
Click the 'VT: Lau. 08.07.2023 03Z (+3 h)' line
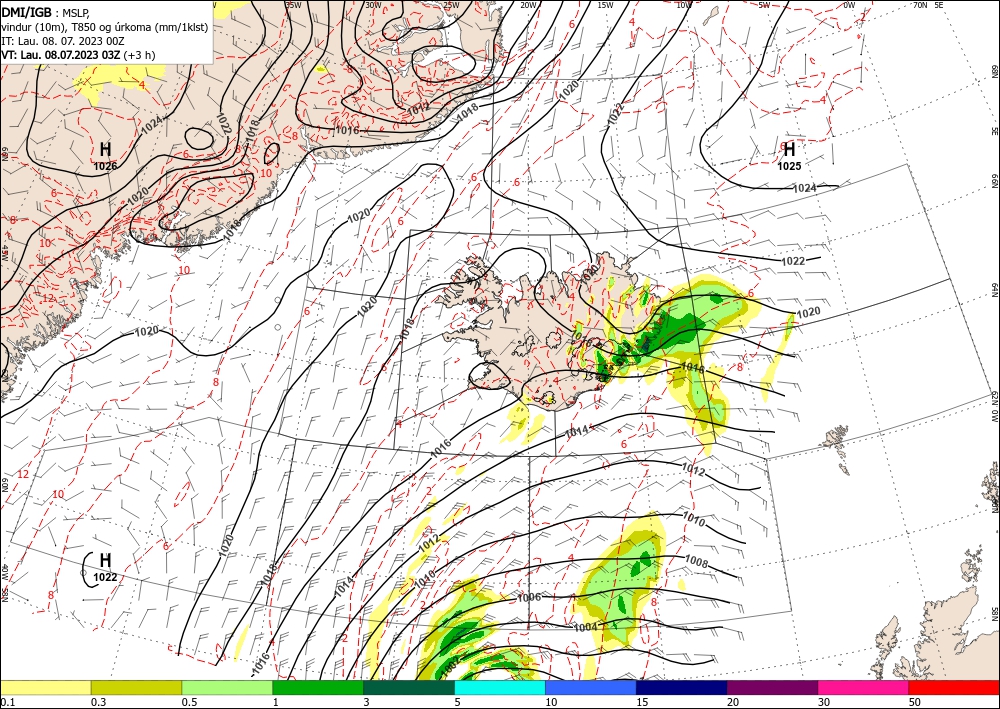(x=78, y=55)
